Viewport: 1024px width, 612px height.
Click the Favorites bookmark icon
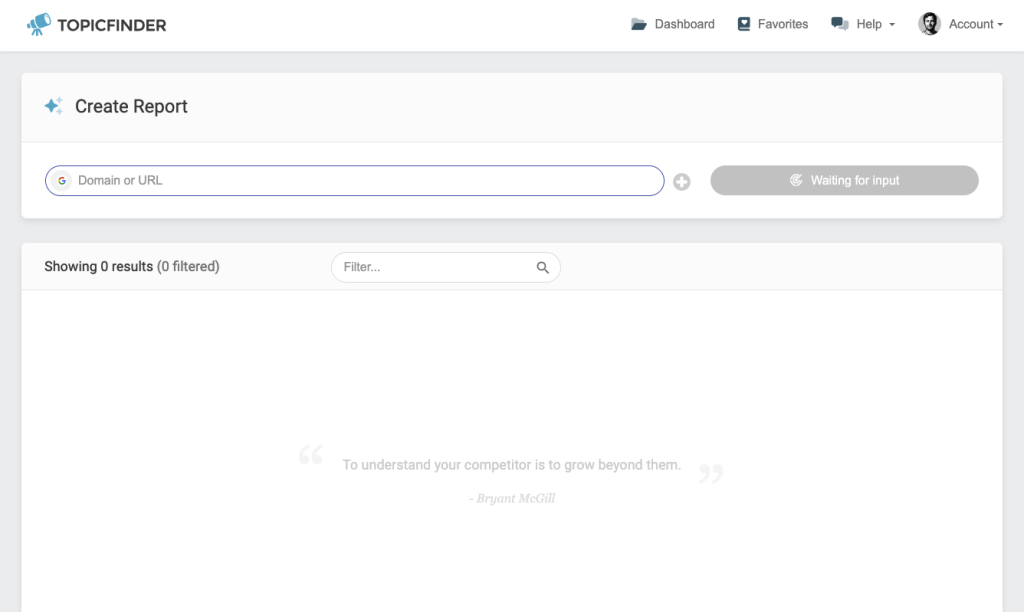[744, 24]
